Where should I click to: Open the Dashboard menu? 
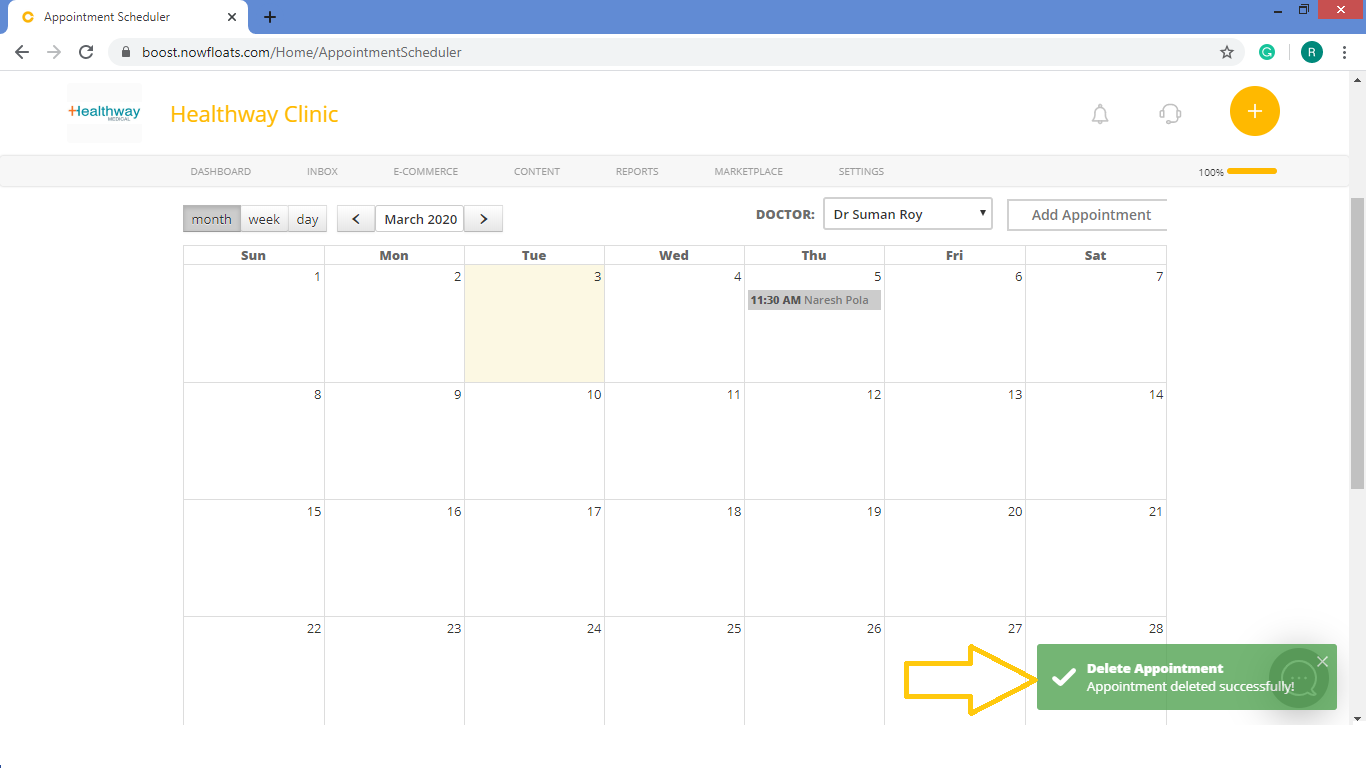[221, 172]
